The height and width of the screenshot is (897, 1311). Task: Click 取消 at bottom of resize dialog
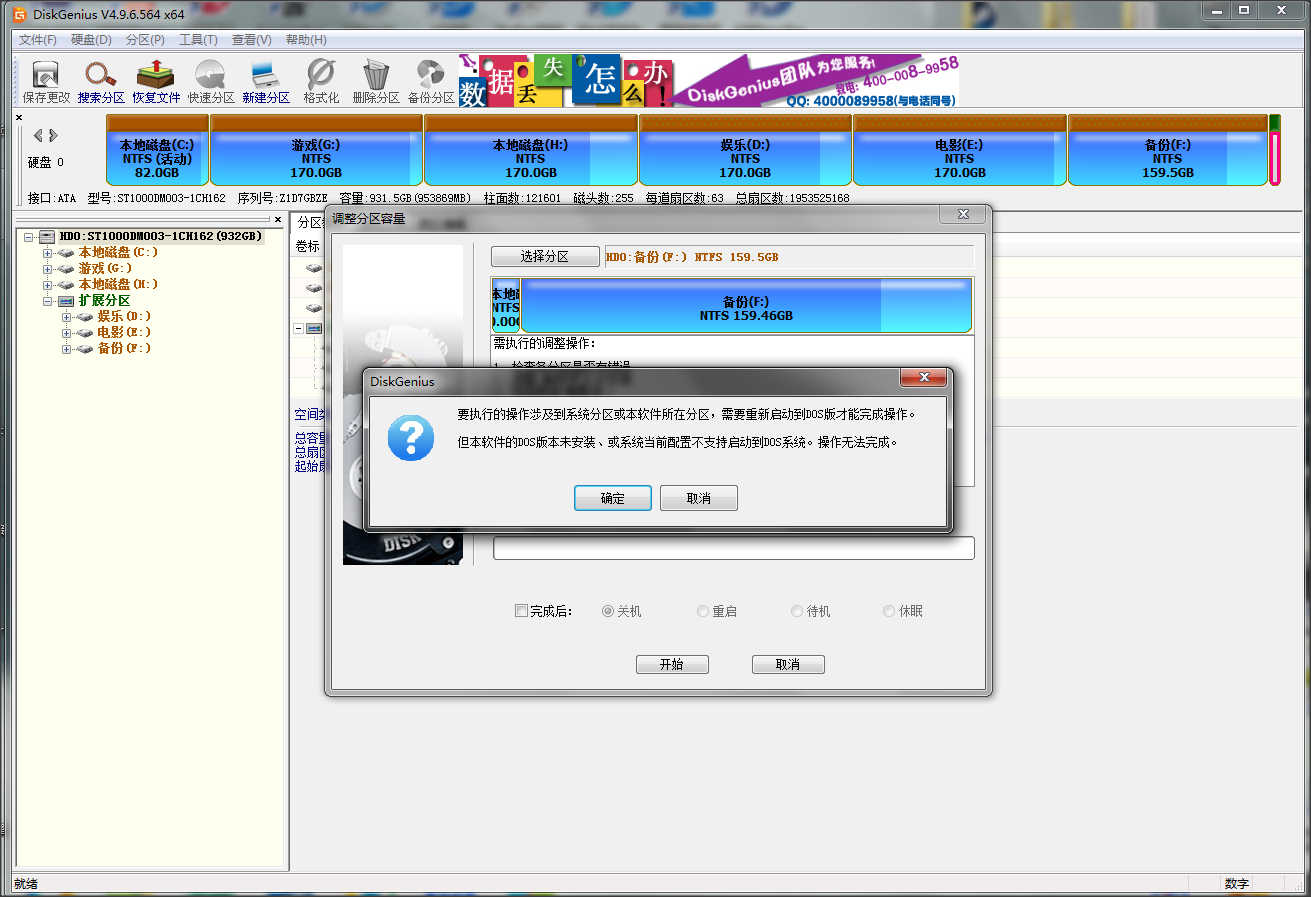point(788,665)
